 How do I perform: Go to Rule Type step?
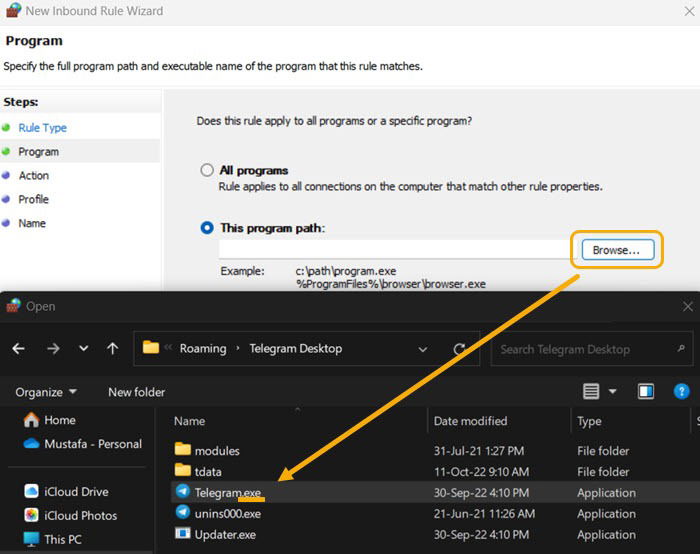(x=42, y=128)
